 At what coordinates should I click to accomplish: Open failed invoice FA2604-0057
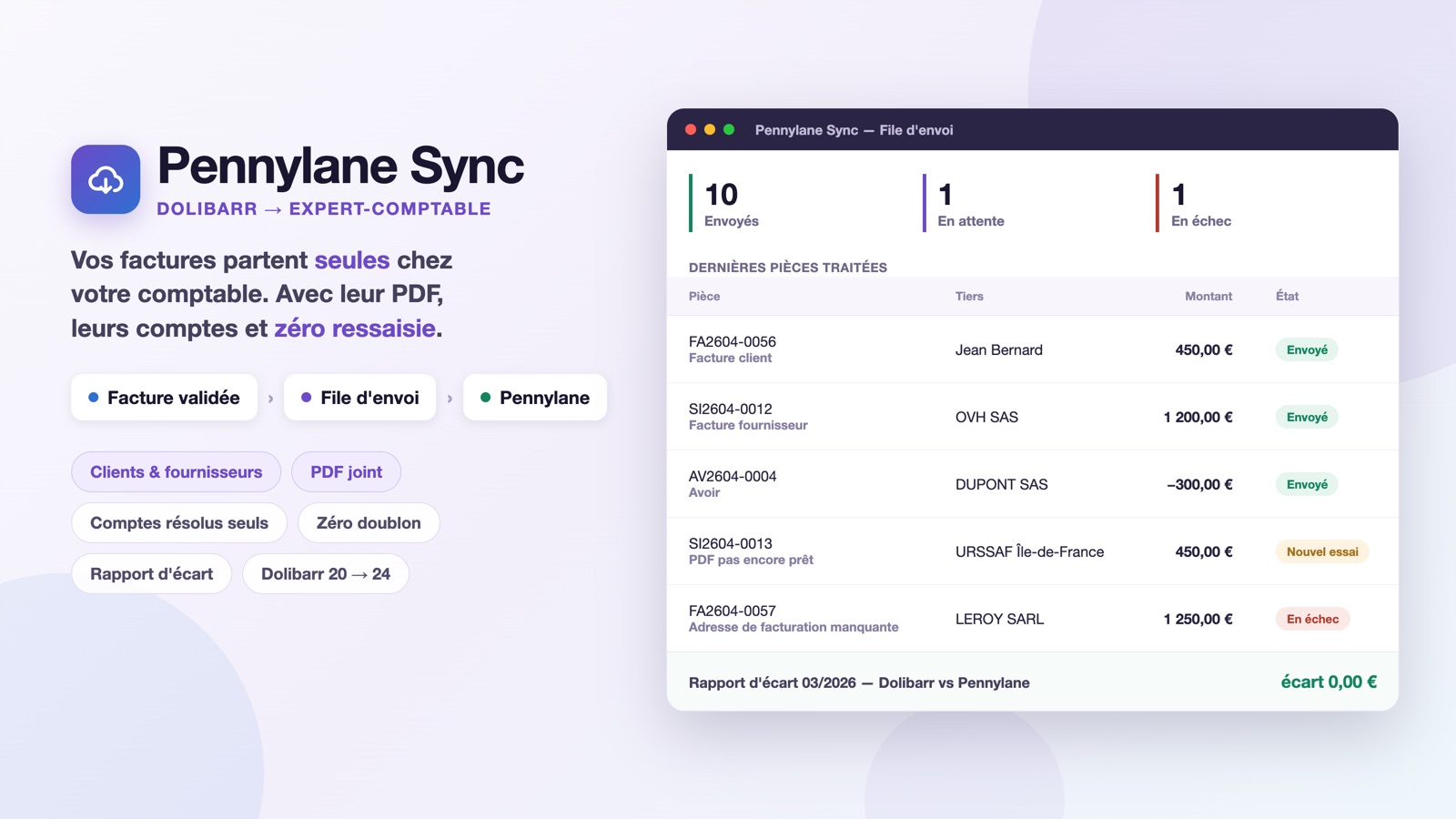coord(733,612)
